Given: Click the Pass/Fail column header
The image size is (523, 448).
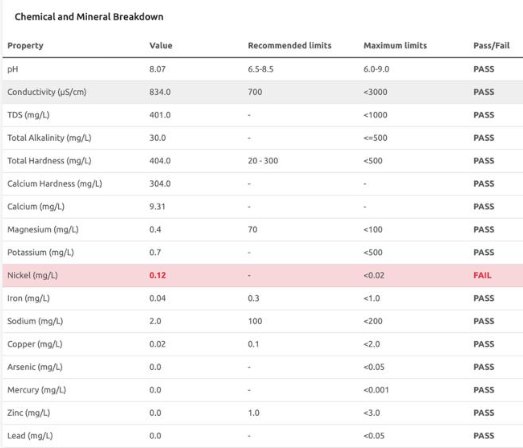Looking at the screenshot, I should (x=491, y=45).
